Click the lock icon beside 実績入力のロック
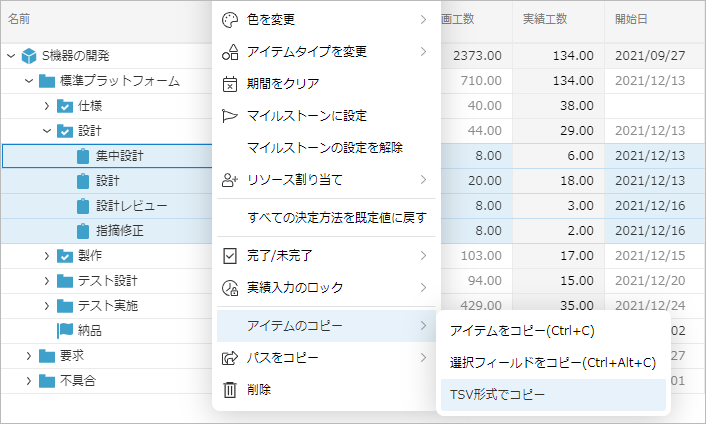Screen dimensions: 706x424 click(230, 287)
